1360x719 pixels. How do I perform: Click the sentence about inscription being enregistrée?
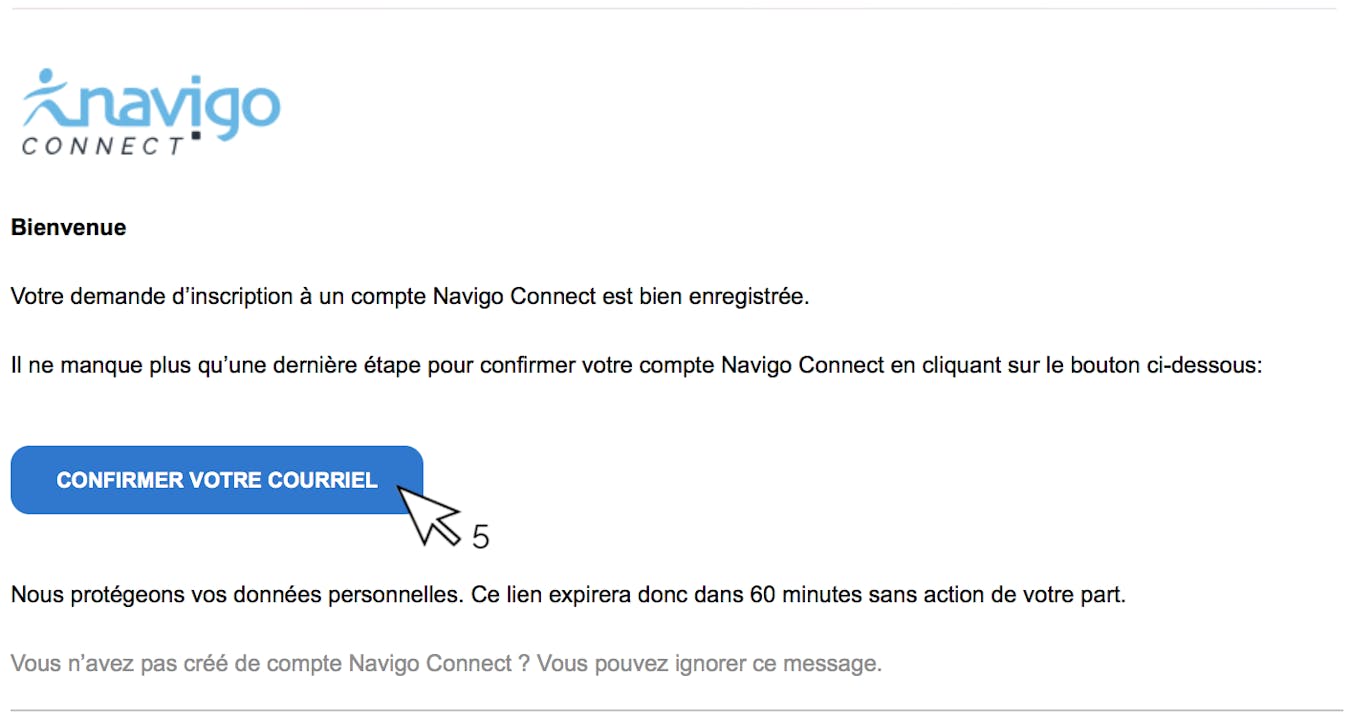click(409, 297)
